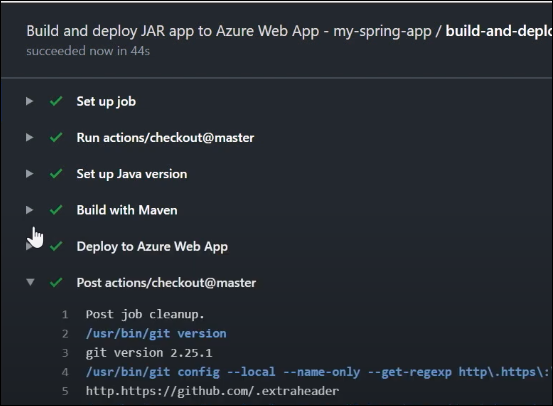The width and height of the screenshot is (553, 406).
Task: Expand the Set up Java version step
Action: click(x=30, y=174)
